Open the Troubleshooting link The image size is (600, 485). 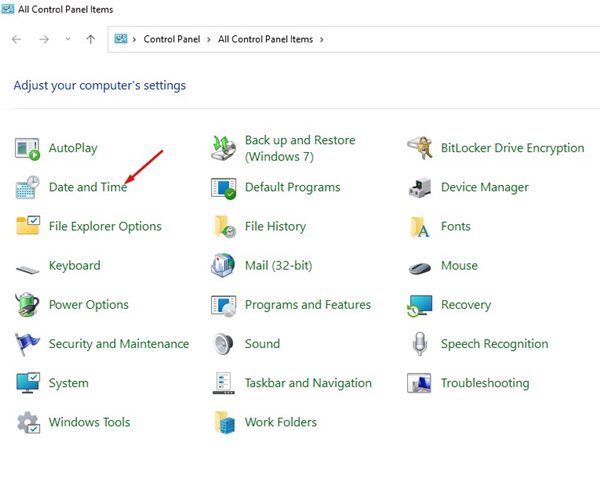(x=484, y=383)
